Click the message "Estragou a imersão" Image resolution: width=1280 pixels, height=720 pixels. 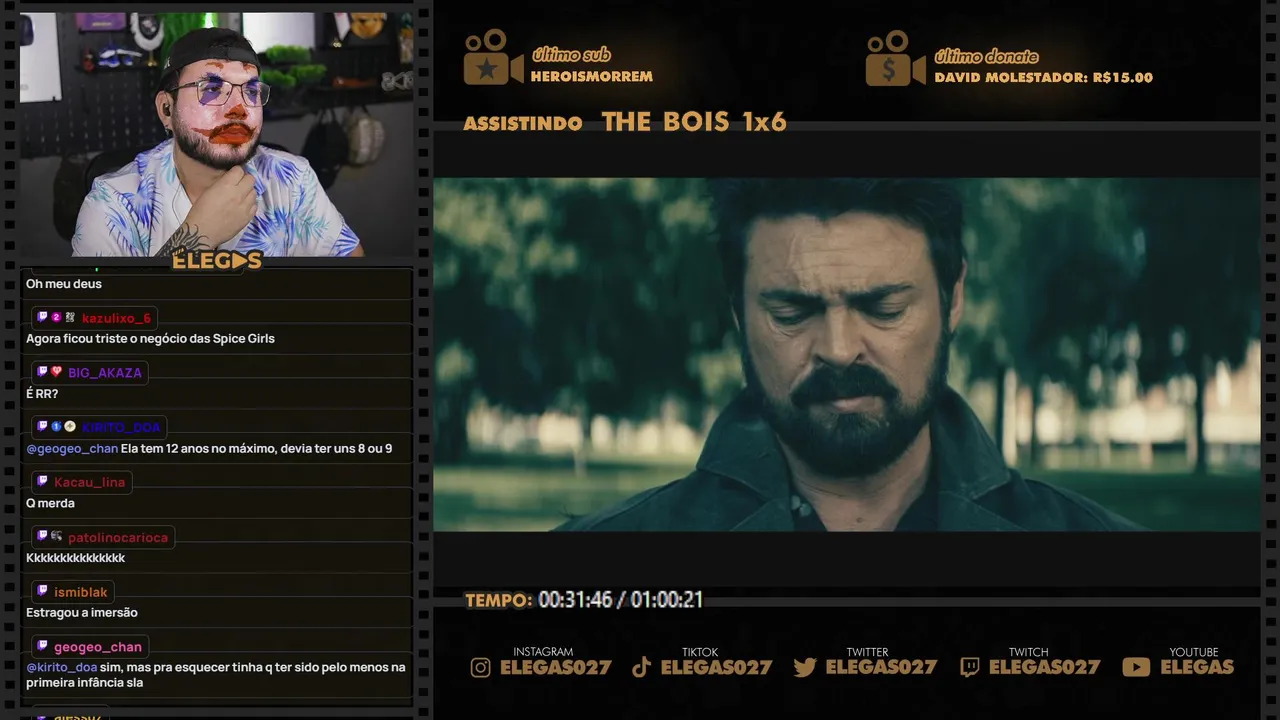click(x=82, y=613)
